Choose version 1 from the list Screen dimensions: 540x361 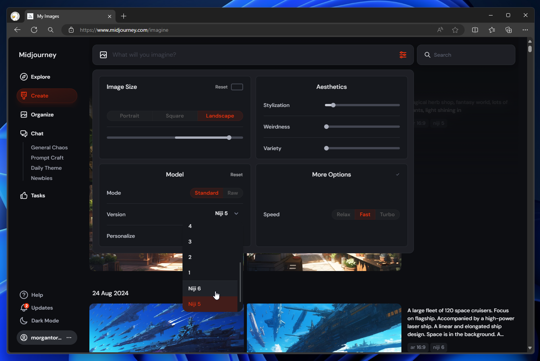210,272
